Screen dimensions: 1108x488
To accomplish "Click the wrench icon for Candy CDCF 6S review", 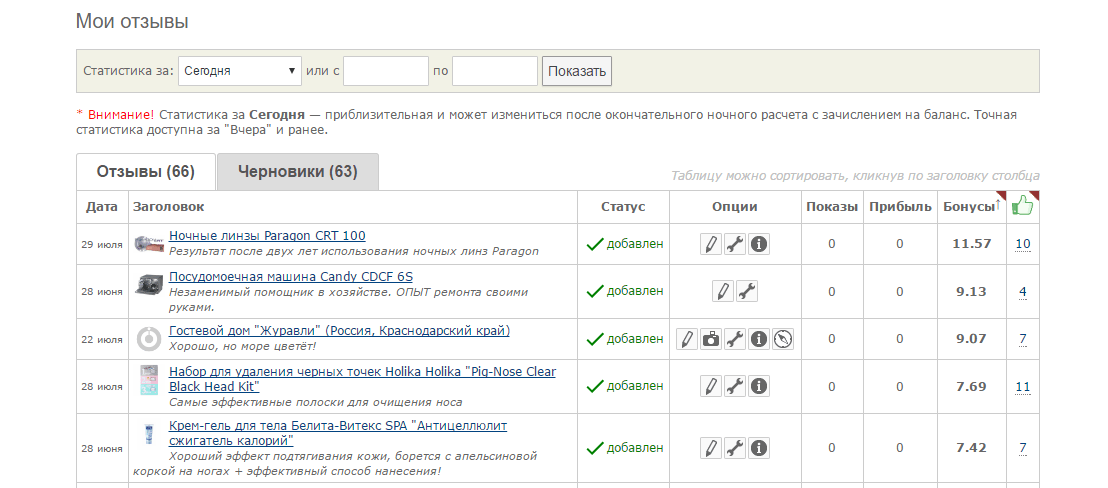I will (x=747, y=291).
